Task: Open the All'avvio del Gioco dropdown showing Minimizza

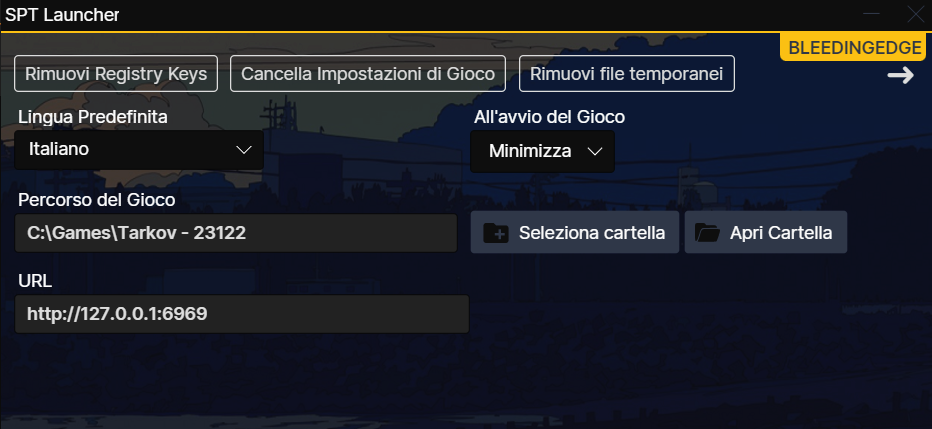Action: (x=543, y=152)
